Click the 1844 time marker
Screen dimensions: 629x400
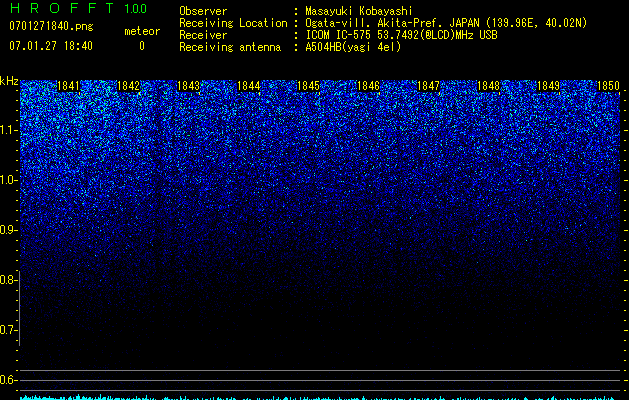[x=249, y=86]
